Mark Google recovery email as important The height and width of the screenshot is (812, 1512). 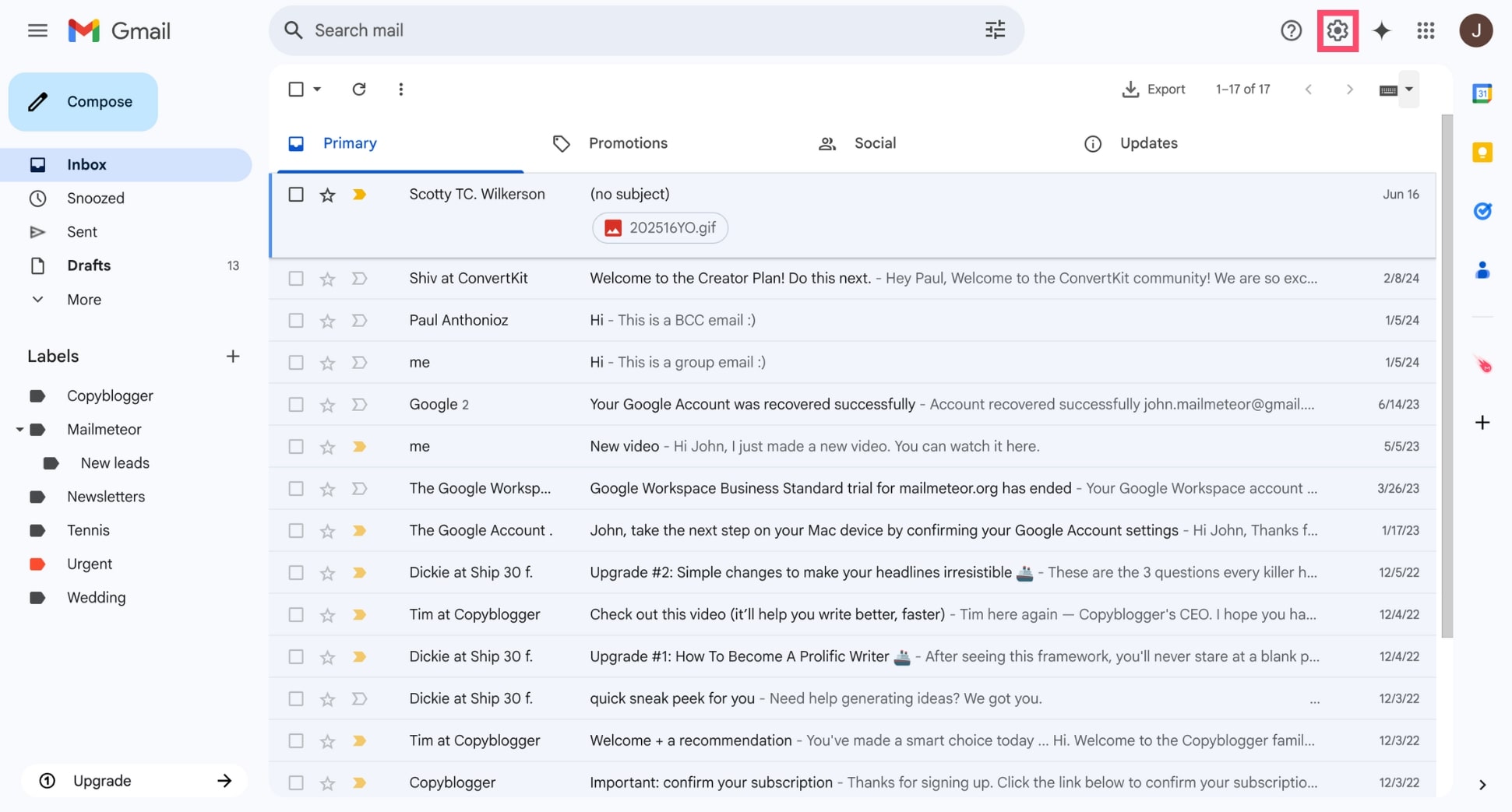coord(359,405)
